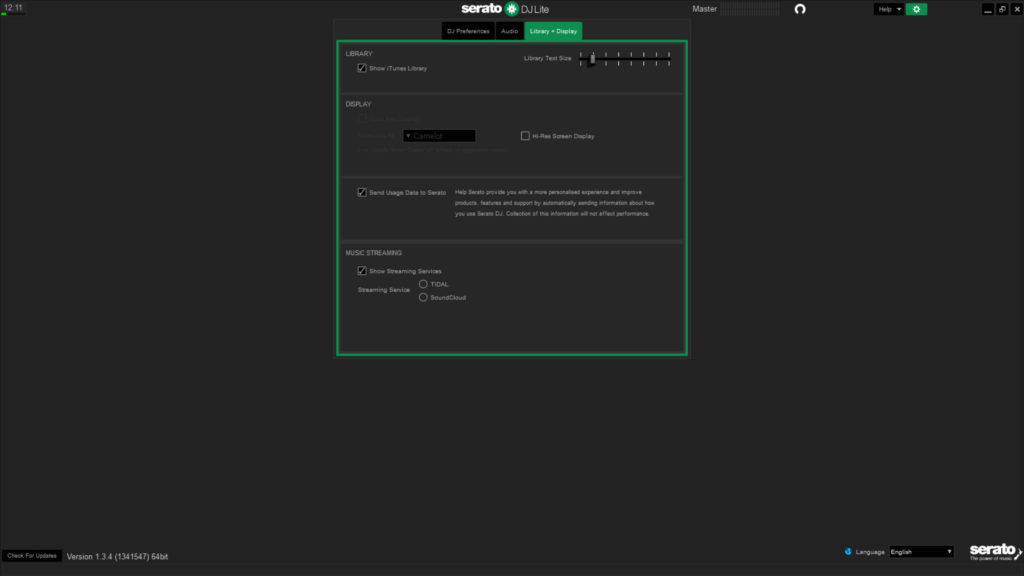1024x576 pixels.
Task: Enable Hi-Res Screen Display
Action: coord(525,136)
